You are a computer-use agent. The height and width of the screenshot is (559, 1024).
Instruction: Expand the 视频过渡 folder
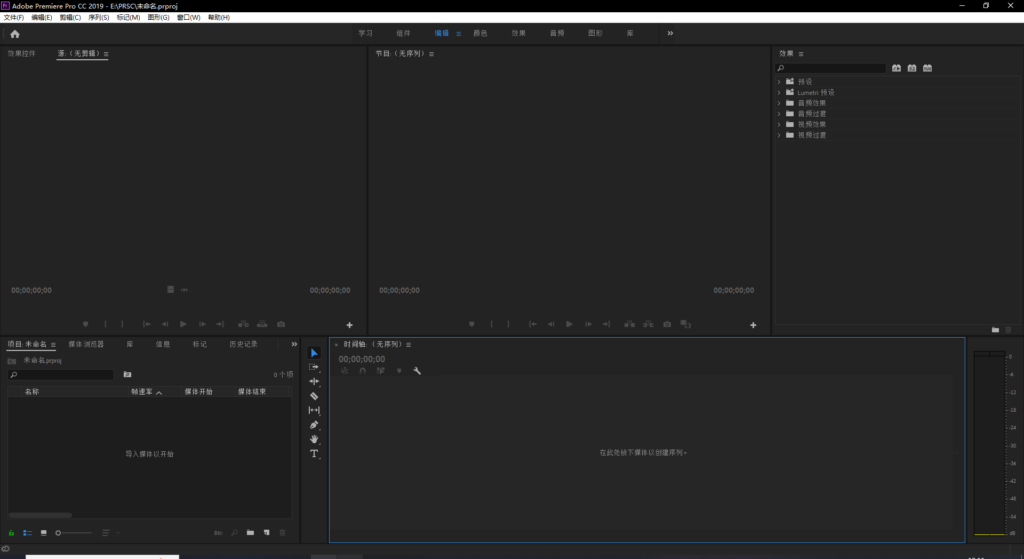click(779, 135)
